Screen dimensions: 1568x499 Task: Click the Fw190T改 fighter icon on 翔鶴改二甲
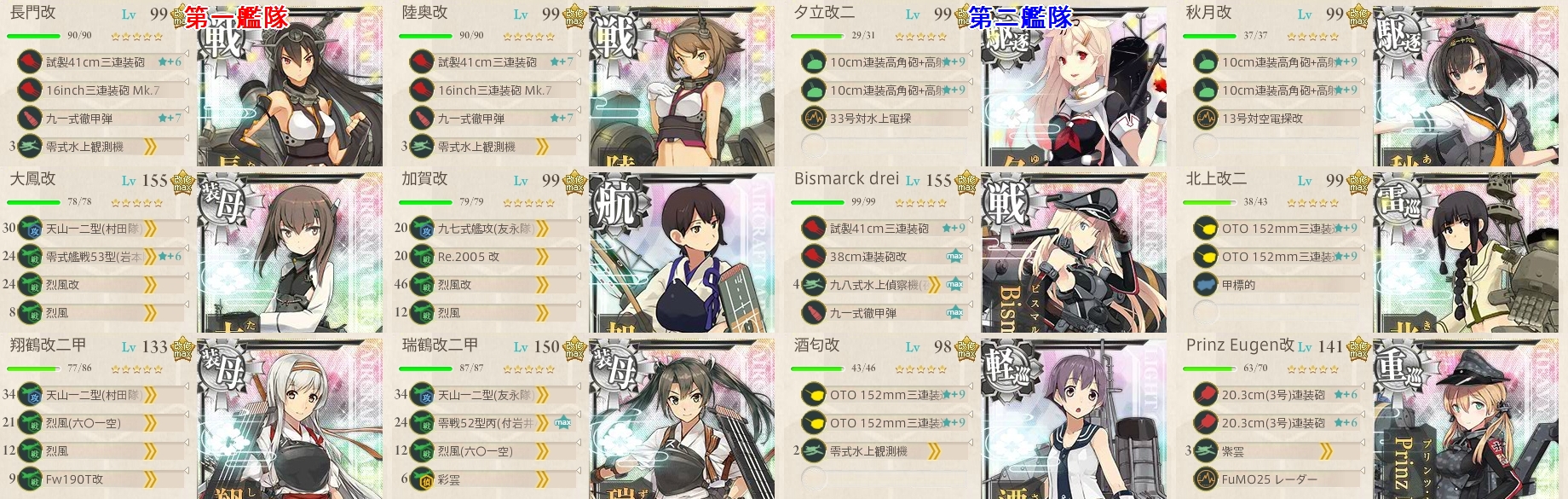(x=30, y=479)
